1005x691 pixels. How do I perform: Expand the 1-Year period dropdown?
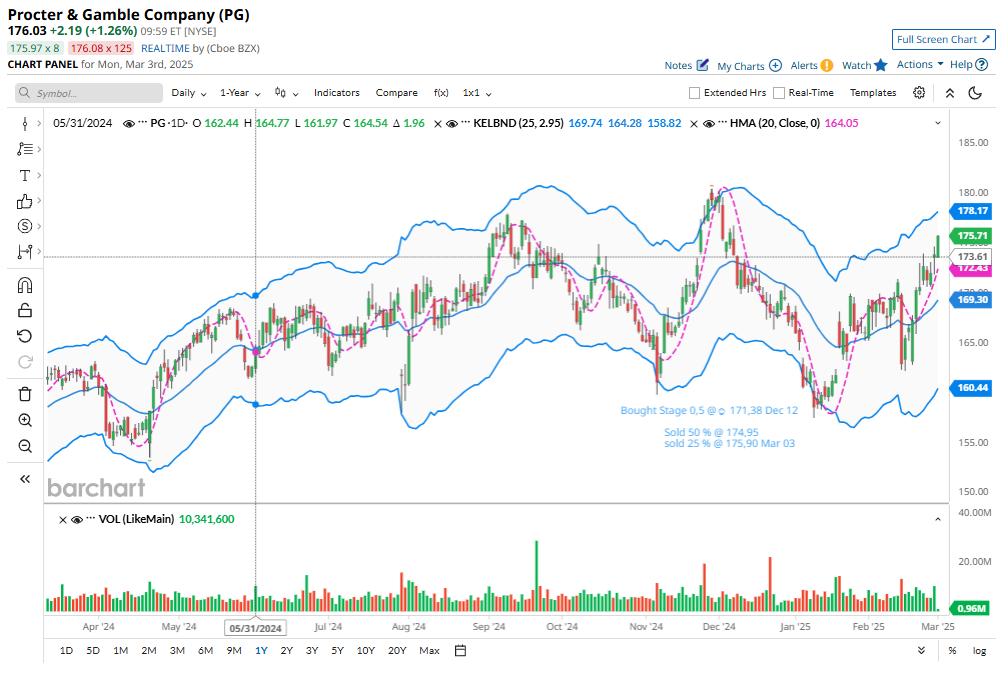click(x=241, y=93)
